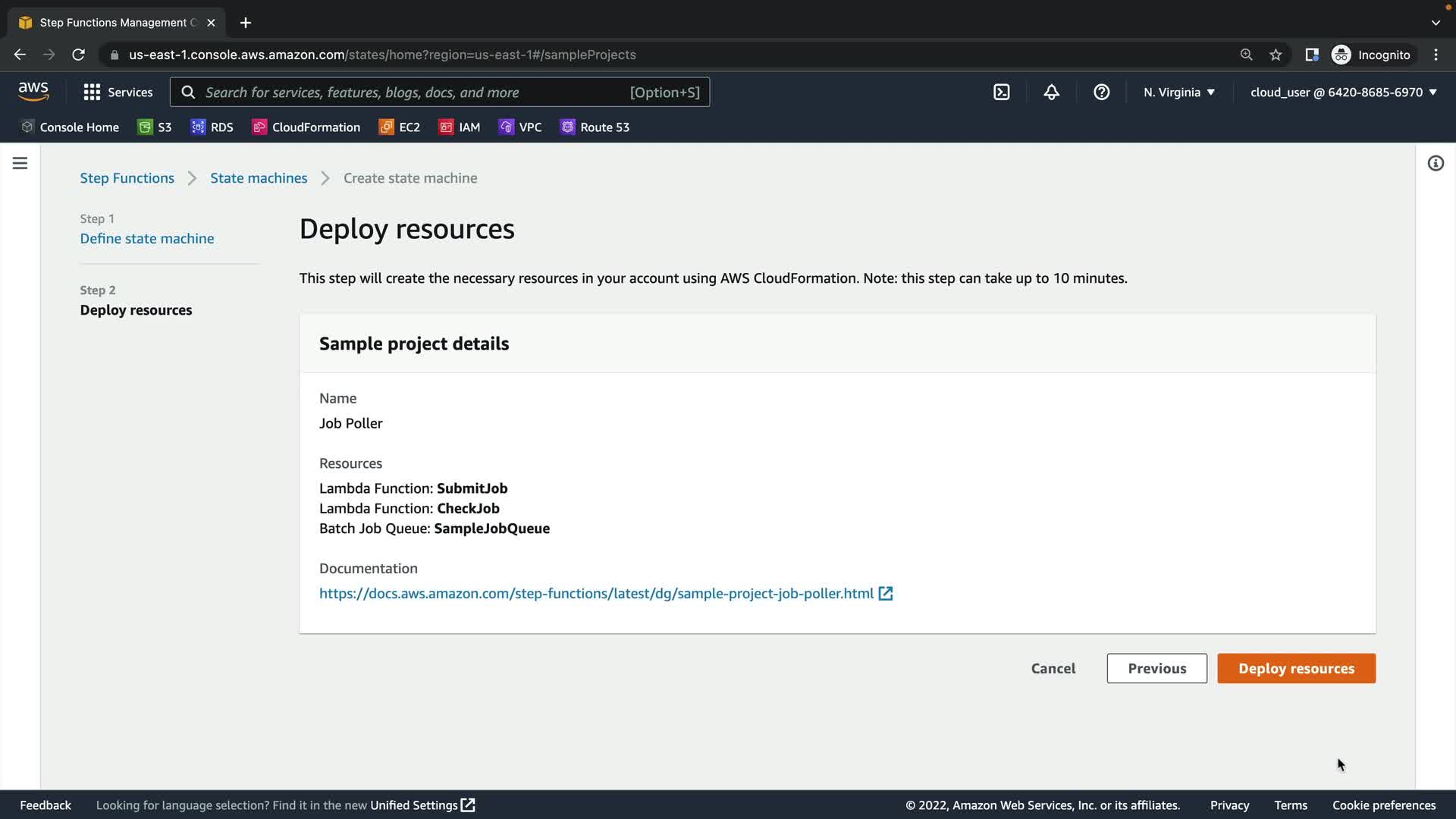Open AWS CloudShell terminal icon
Screen dimensions: 1456x819
(x=1001, y=92)
